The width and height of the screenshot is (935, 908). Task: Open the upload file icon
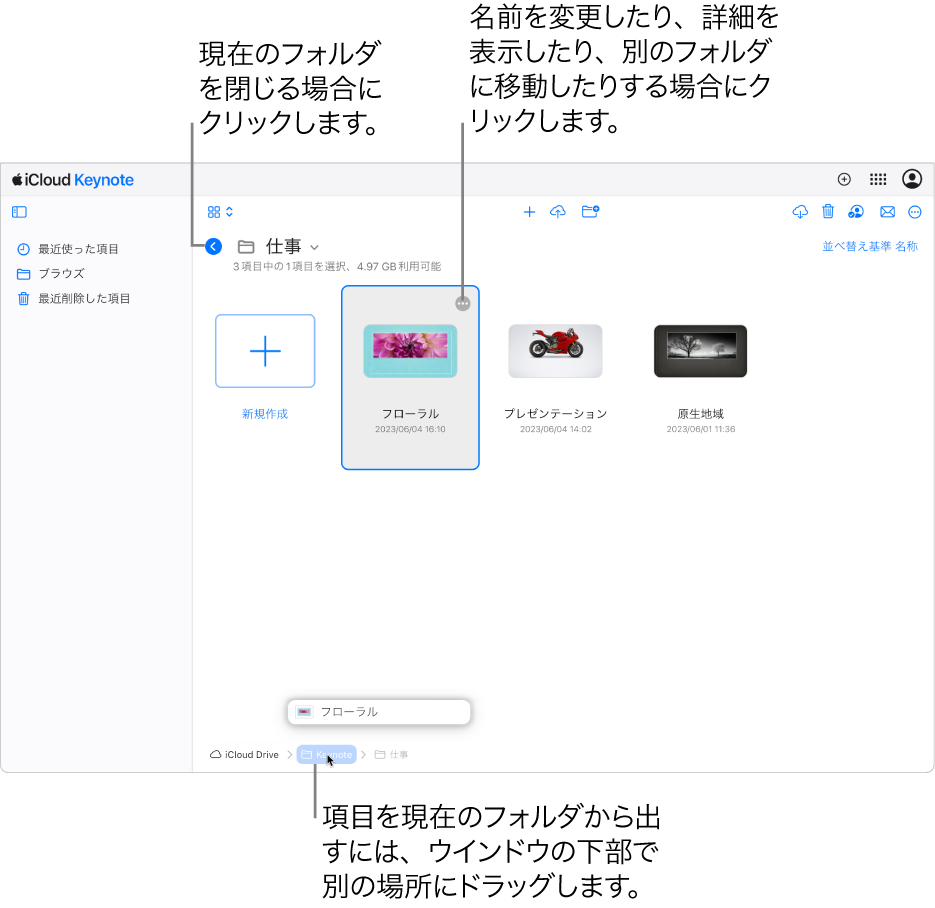[x=558, y=211]
